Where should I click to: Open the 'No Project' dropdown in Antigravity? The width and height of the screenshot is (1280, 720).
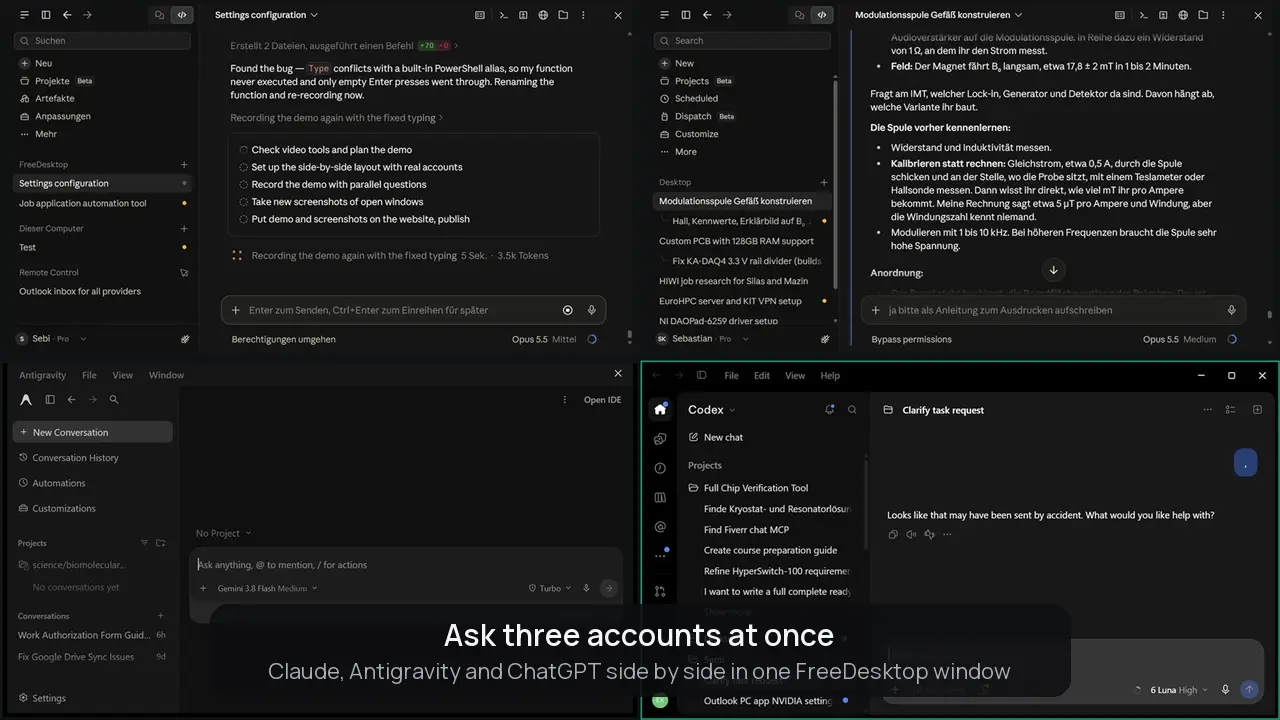pyautogui.click(x=224, y=533)
